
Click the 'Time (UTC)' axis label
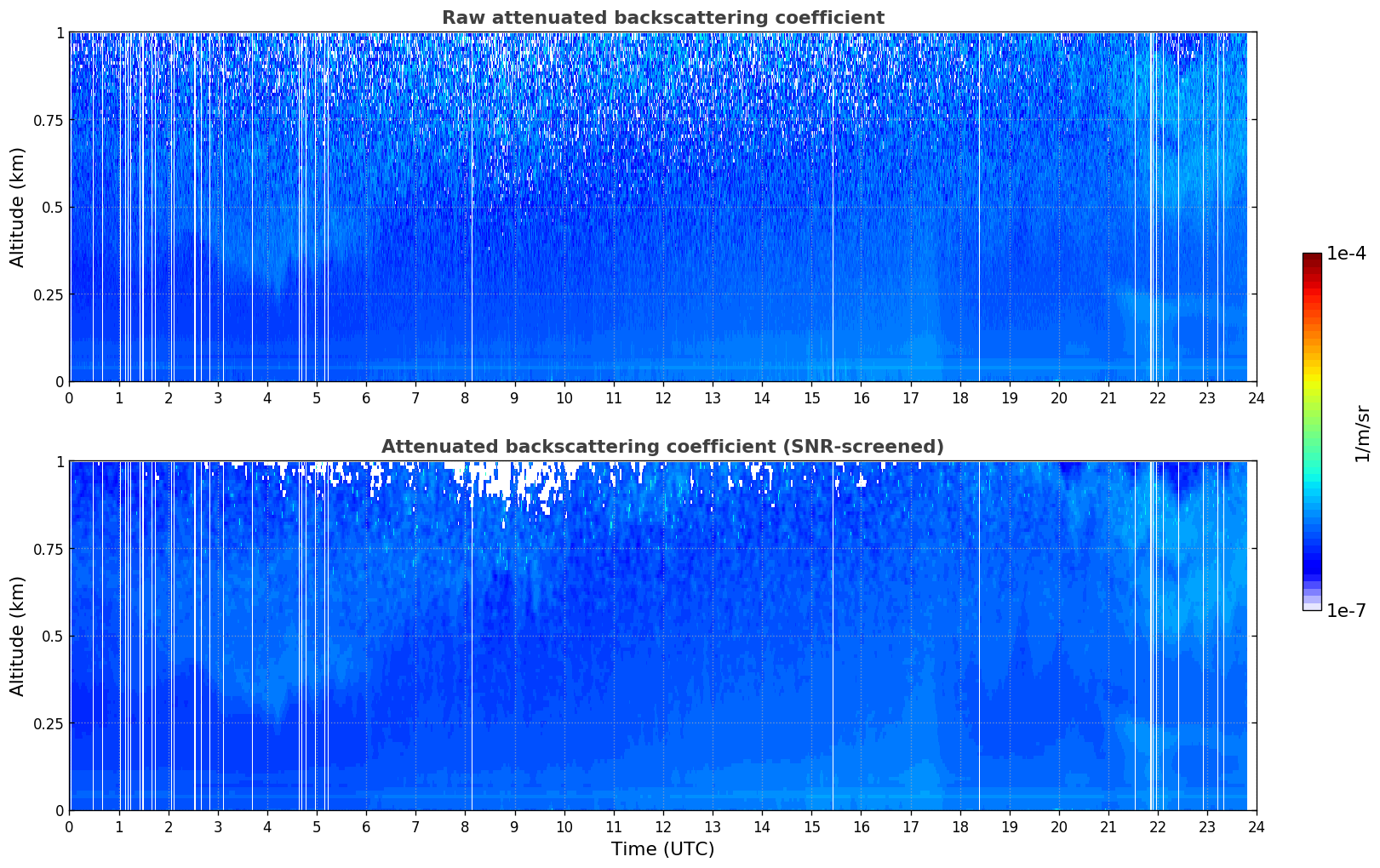[662, 849]
